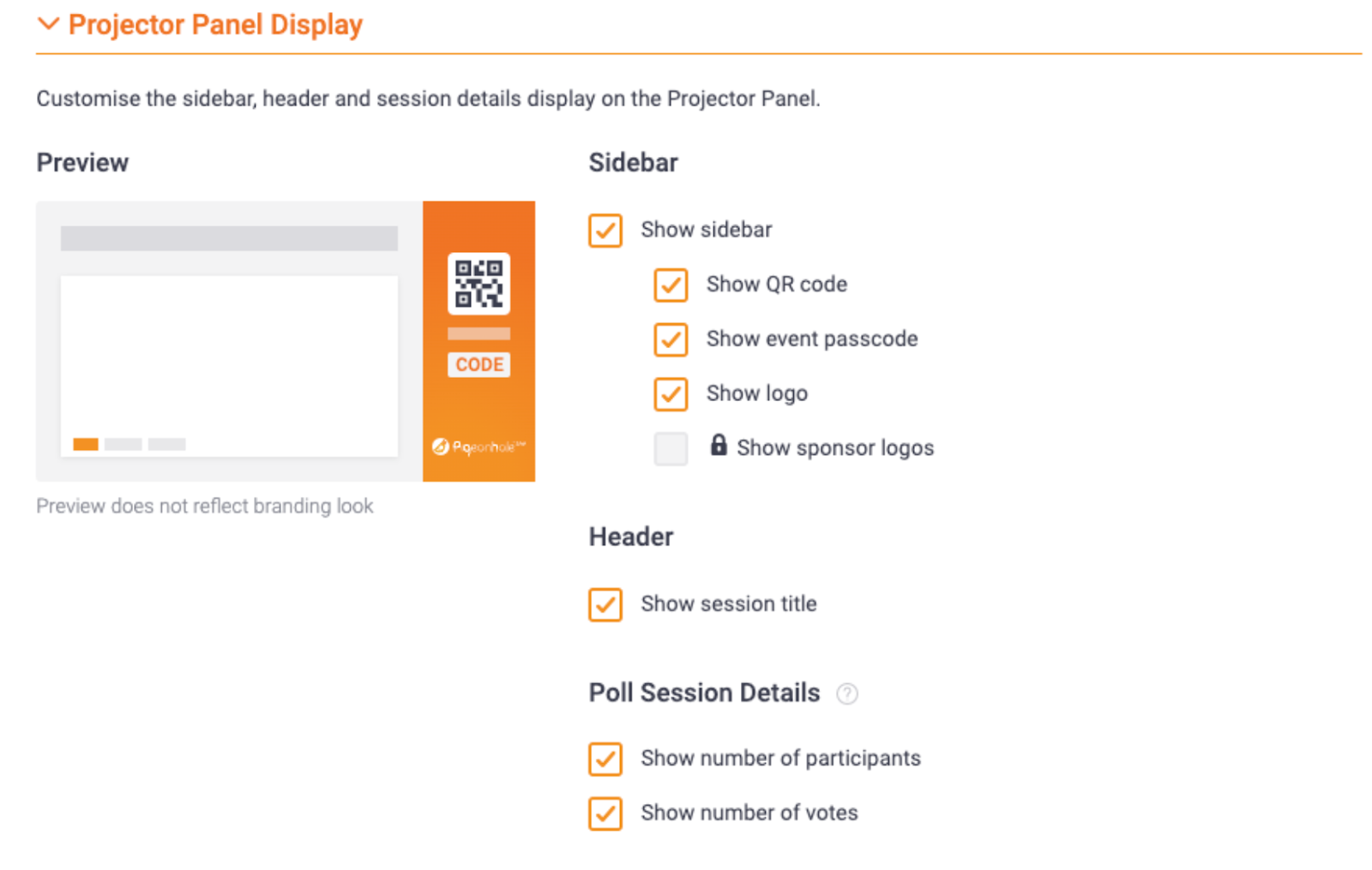The image size is (1372, 870).
Task: Click the Show sidebar checkbox checkmark icon
Action: [605, 231]
